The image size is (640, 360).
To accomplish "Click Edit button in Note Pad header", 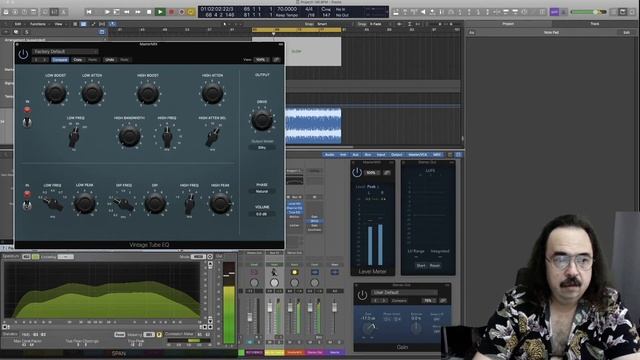I will click(626, 32).
